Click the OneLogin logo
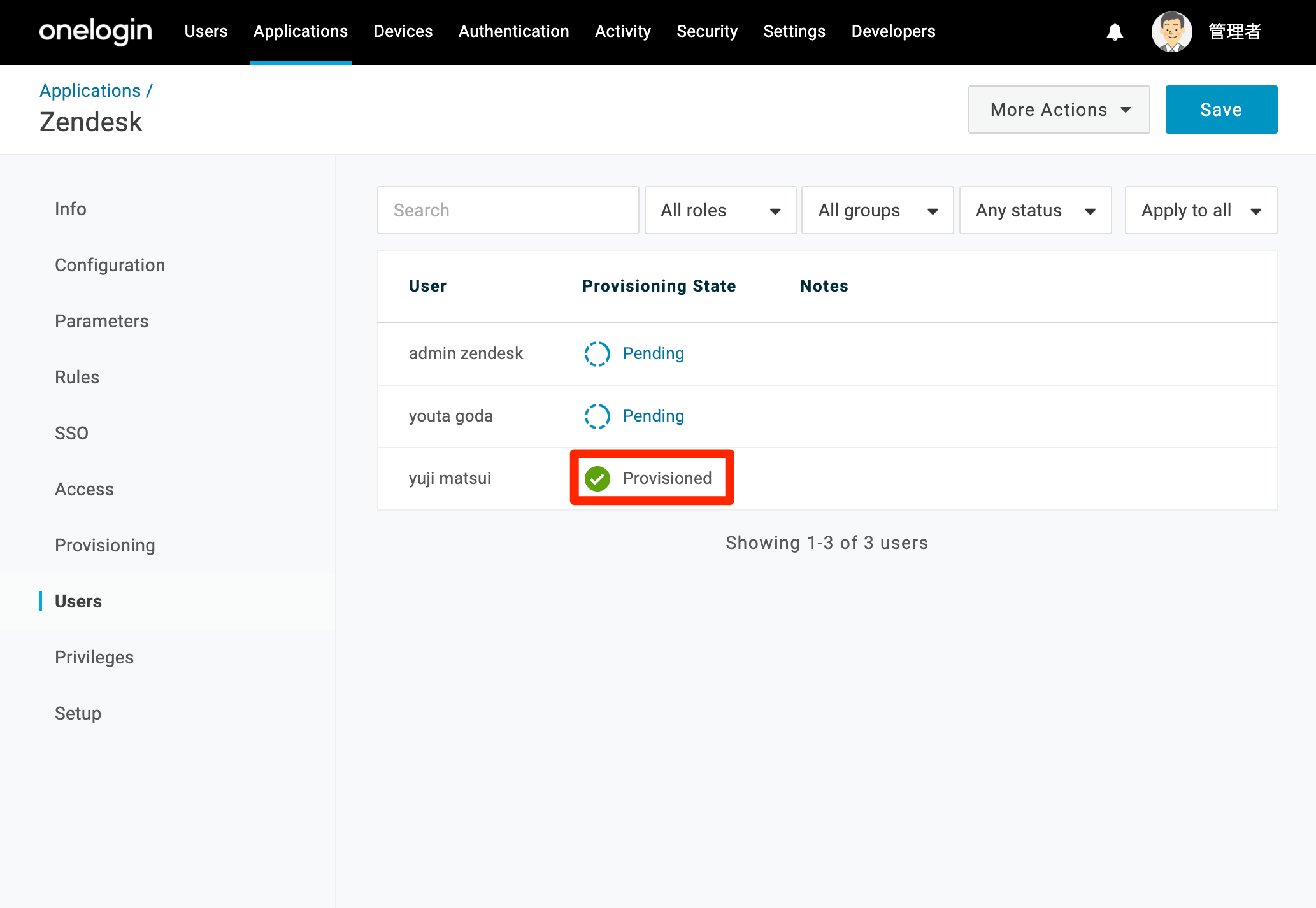Viewport: 1316px width, 908px height. [x=96, y=31]
